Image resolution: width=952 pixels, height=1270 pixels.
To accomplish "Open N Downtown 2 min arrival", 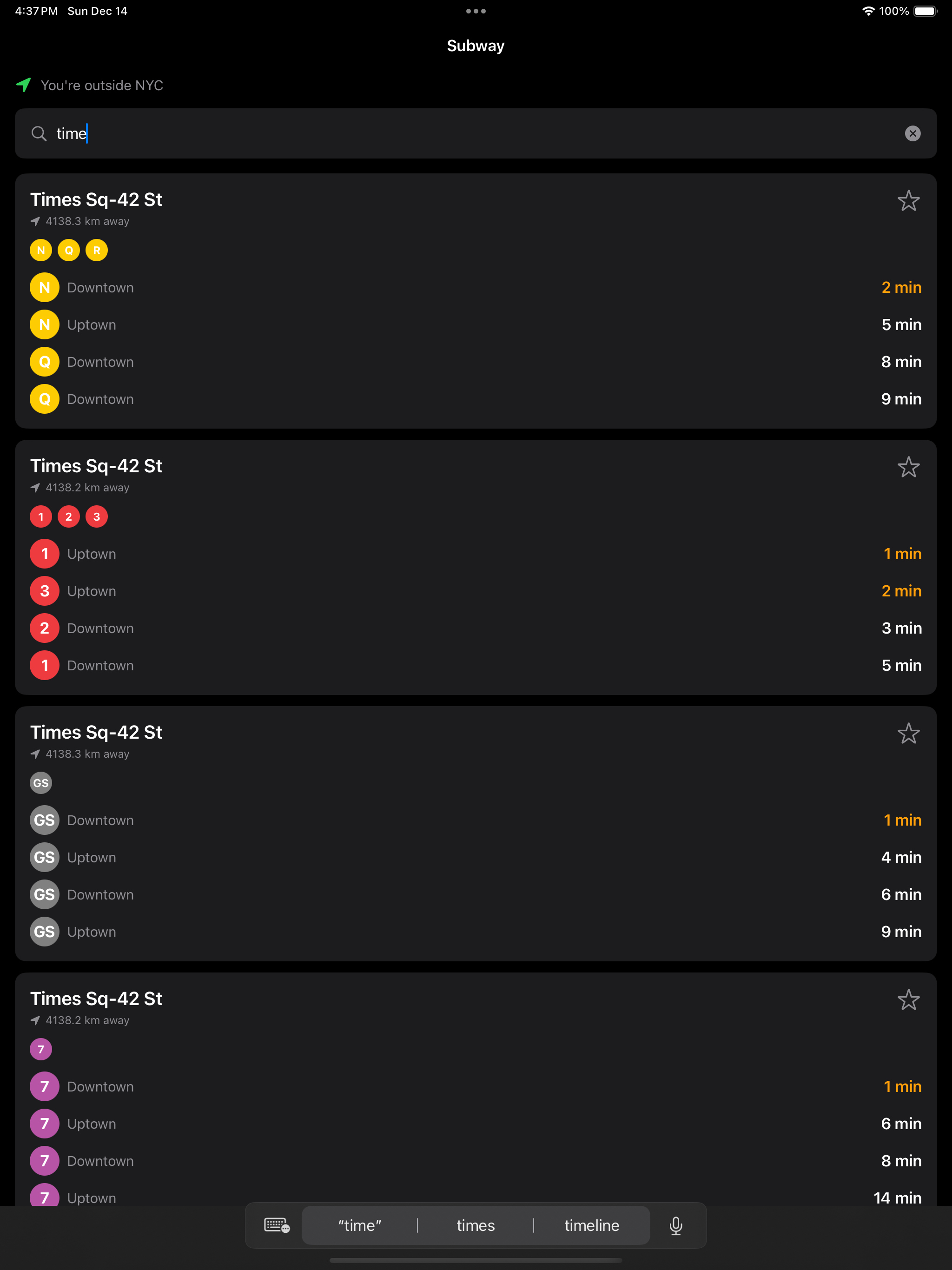I will 476,288.
